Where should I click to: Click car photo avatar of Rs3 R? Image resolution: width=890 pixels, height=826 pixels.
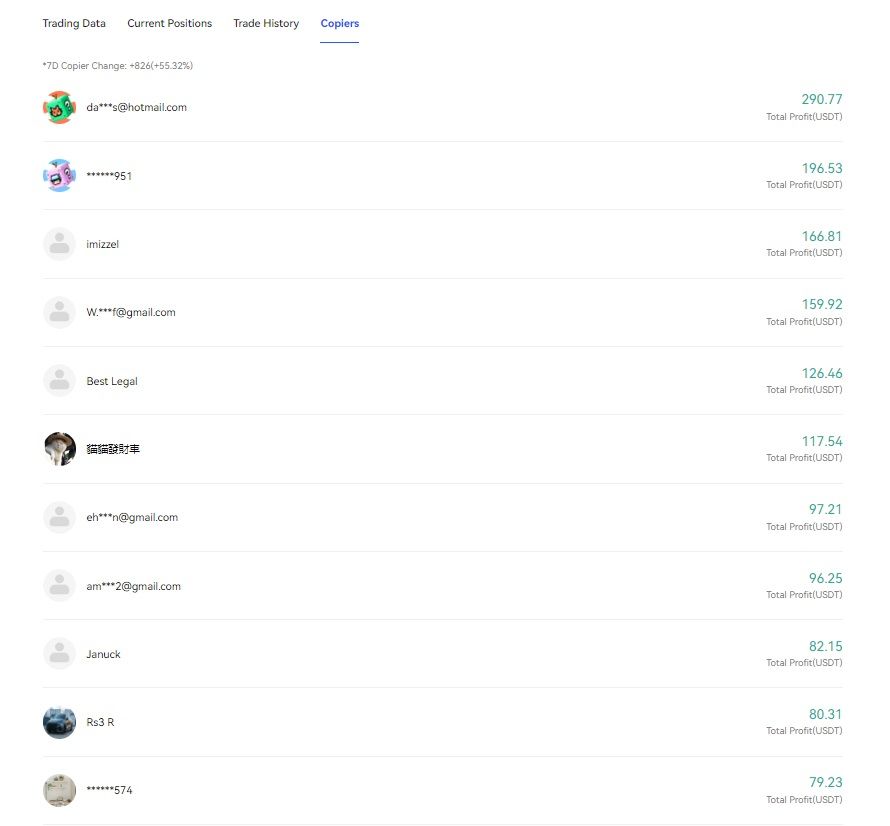[x=60, y=722]
